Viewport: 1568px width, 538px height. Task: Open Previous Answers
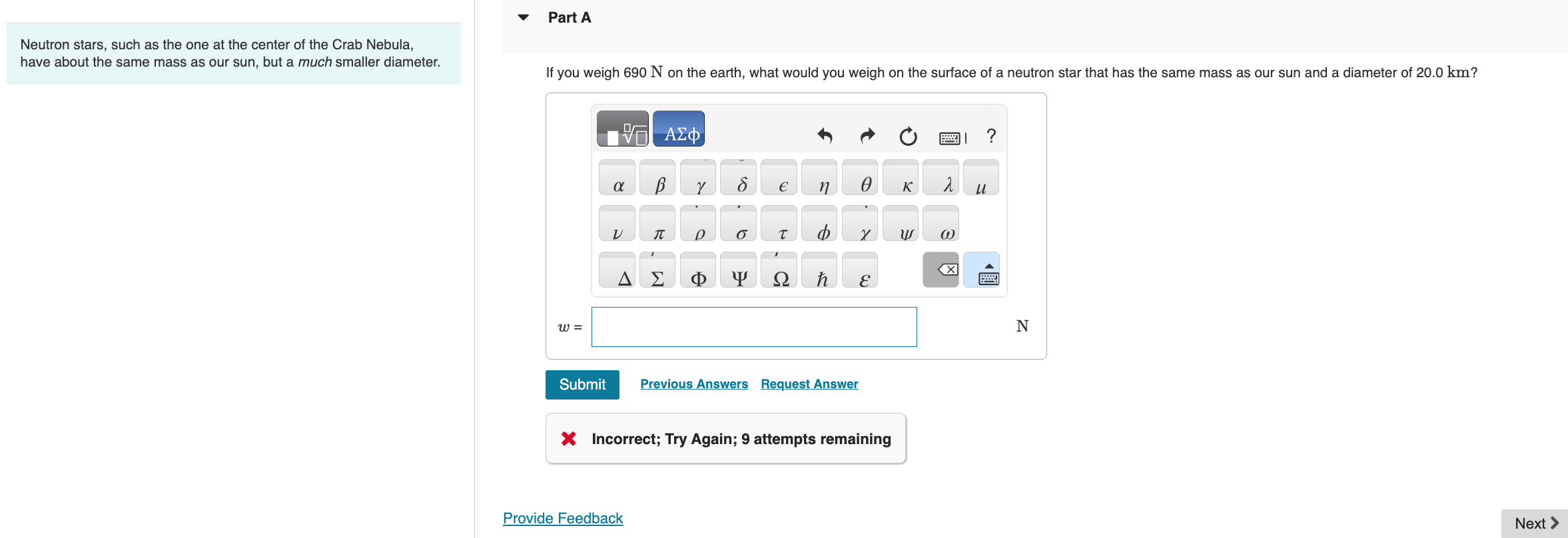pos(694,384)
